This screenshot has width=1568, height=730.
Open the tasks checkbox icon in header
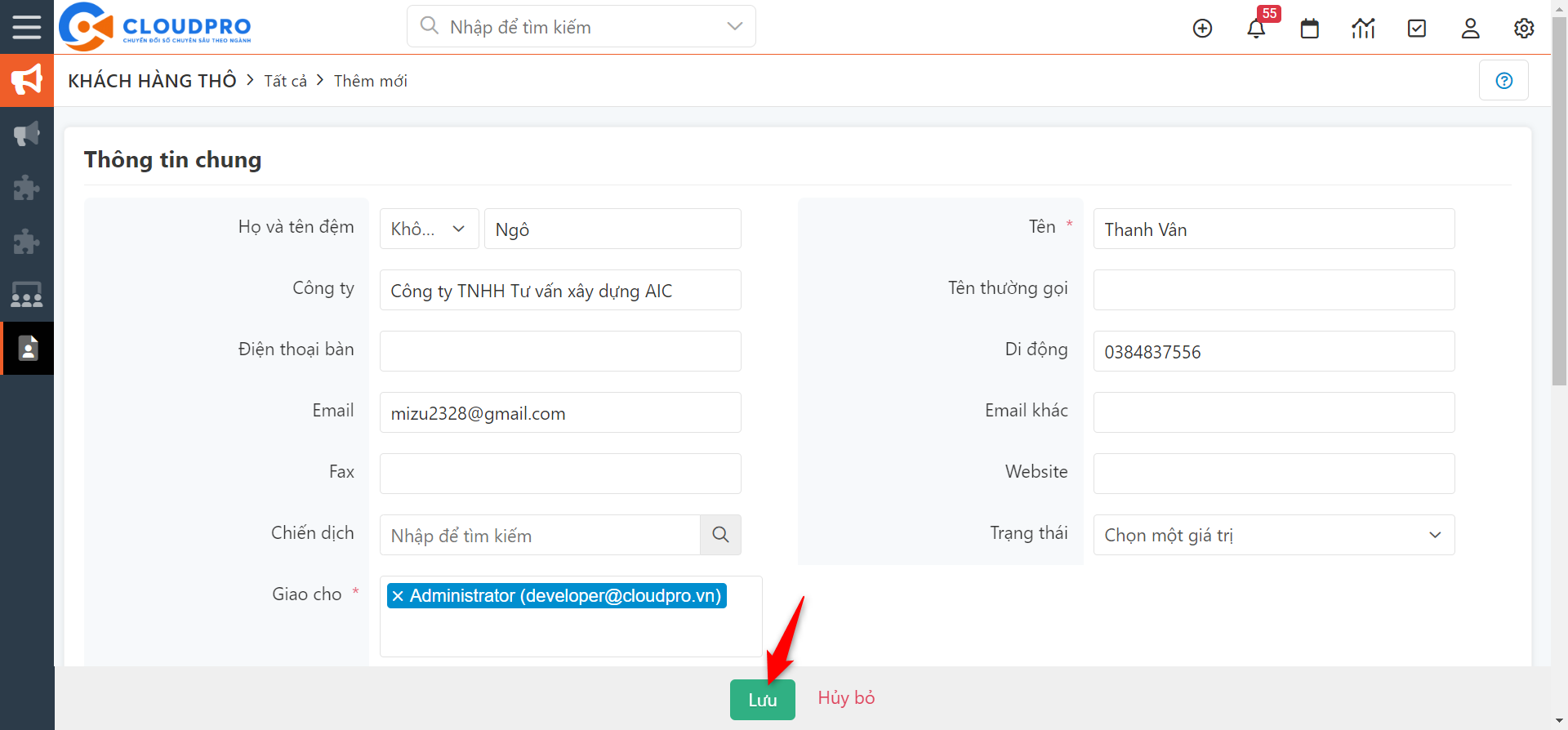pos(1417,29)
